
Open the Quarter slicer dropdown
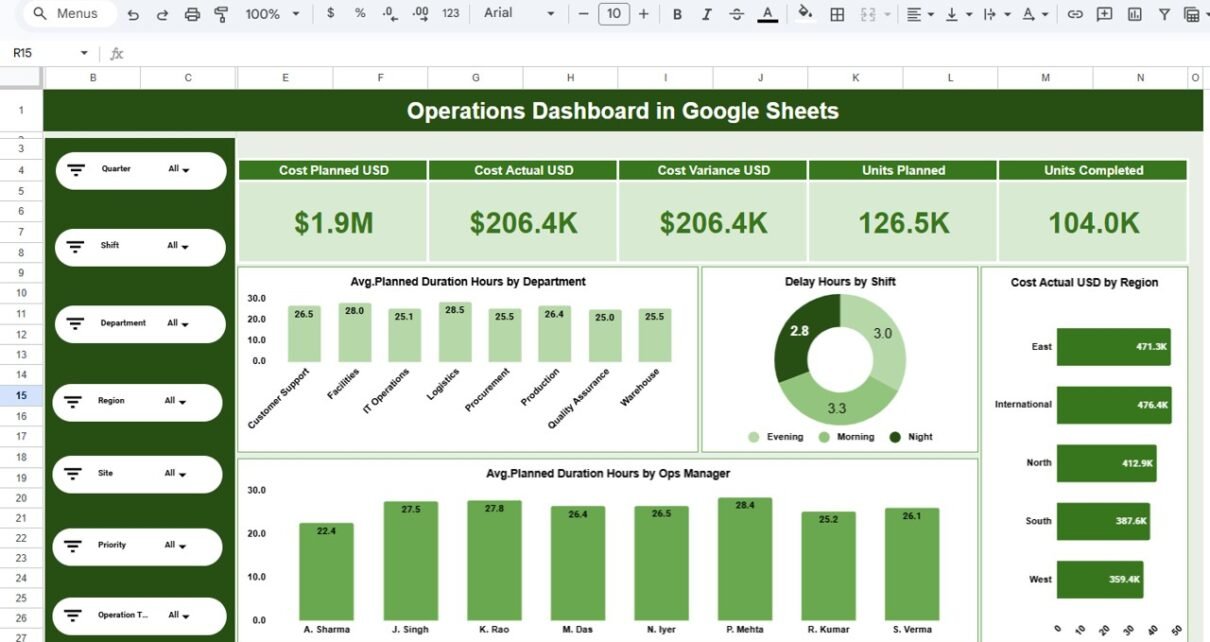tap(179, 170)
